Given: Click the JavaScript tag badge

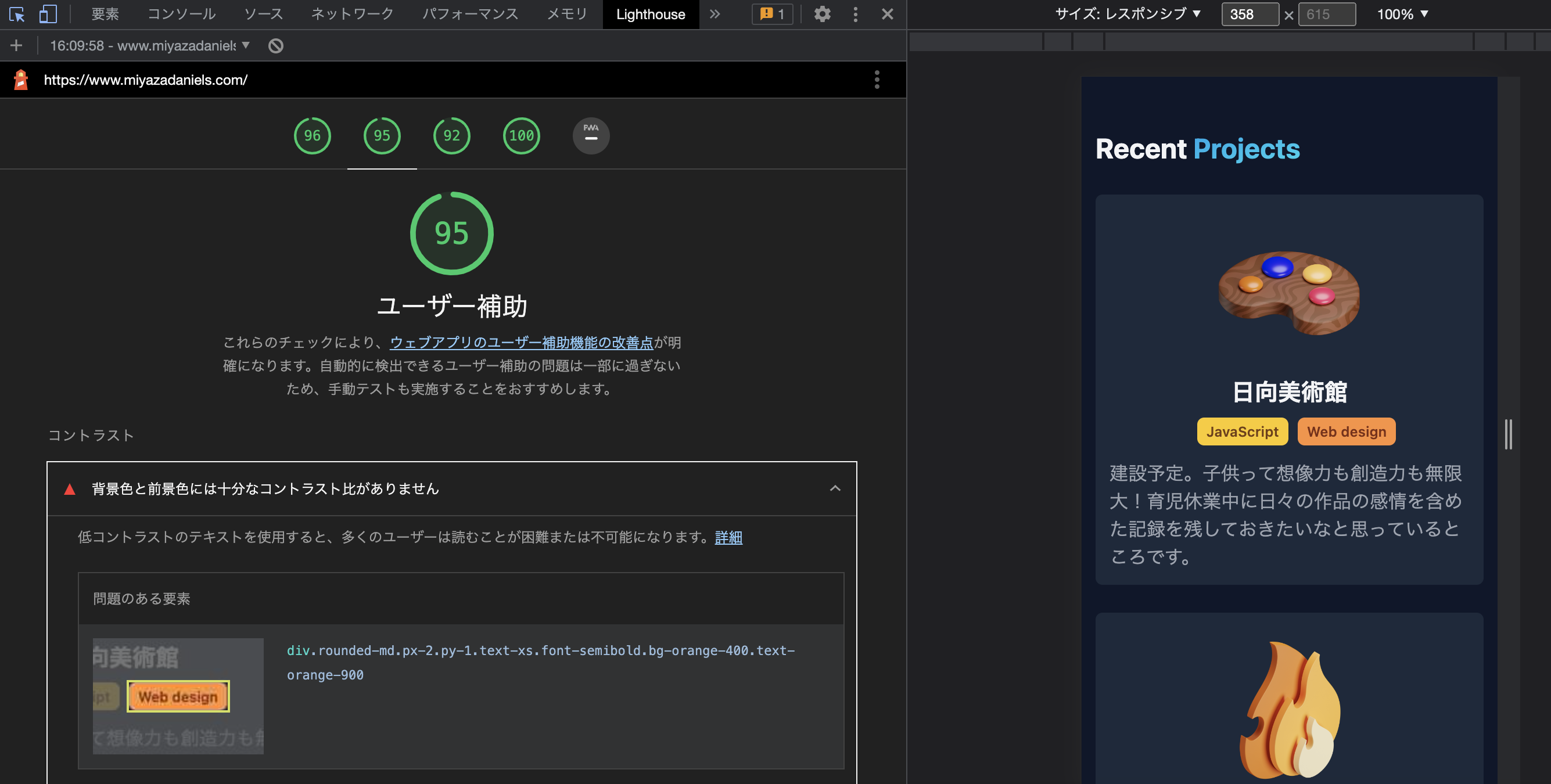Looking at the screenshot, I should (x=1242, y=431).
